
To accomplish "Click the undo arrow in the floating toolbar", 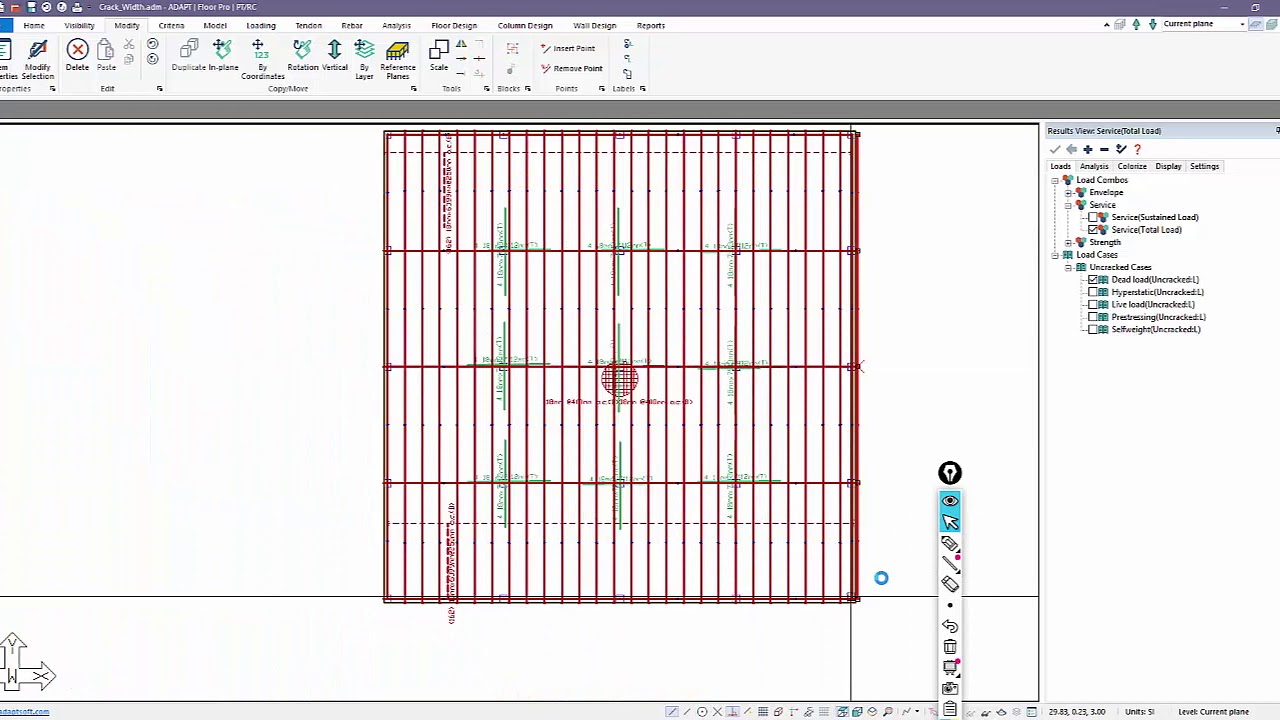I will tap(950, 626).
